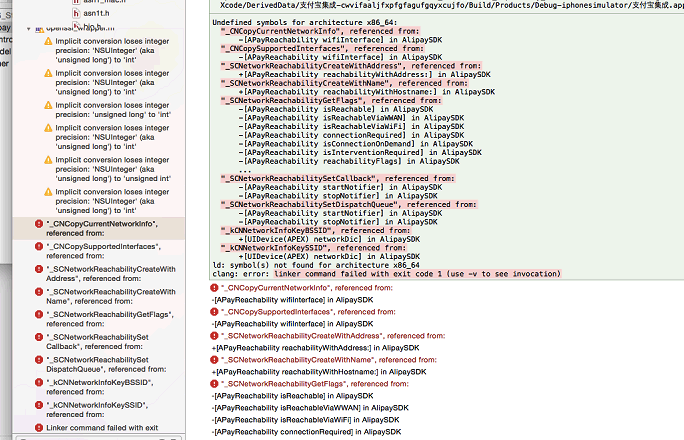Click error icon for _CNCopyCurrentNetworkInfo in navigator
Image resolution: width=684 pixels, height=440 pixels.
(38, 224)
